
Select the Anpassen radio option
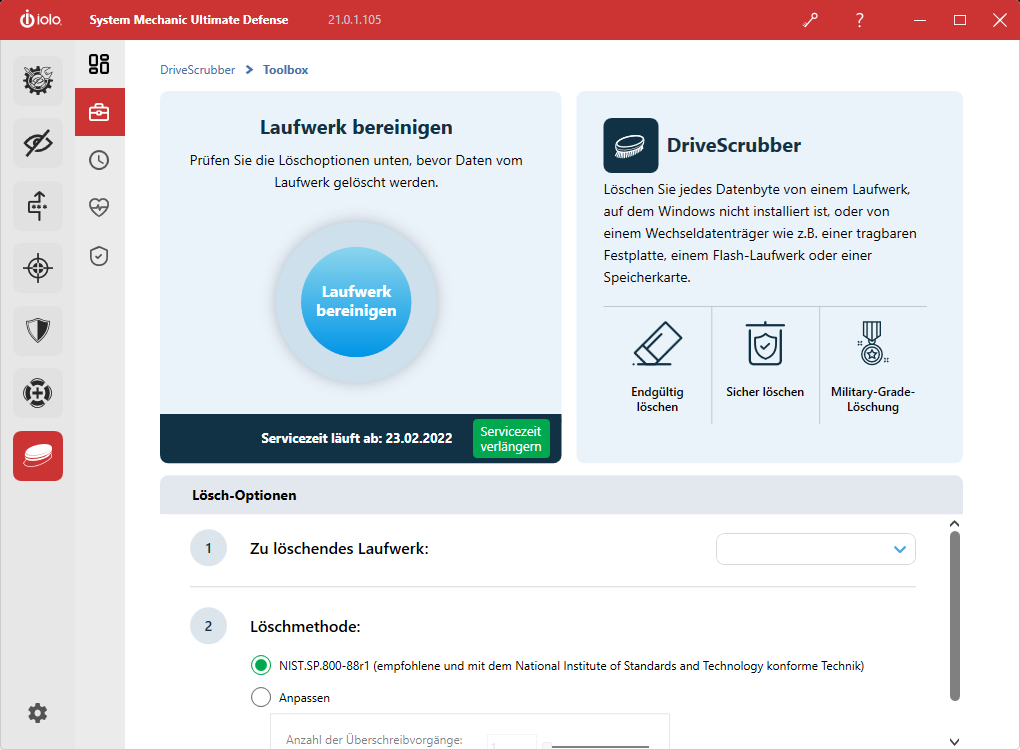coord(261,697)
